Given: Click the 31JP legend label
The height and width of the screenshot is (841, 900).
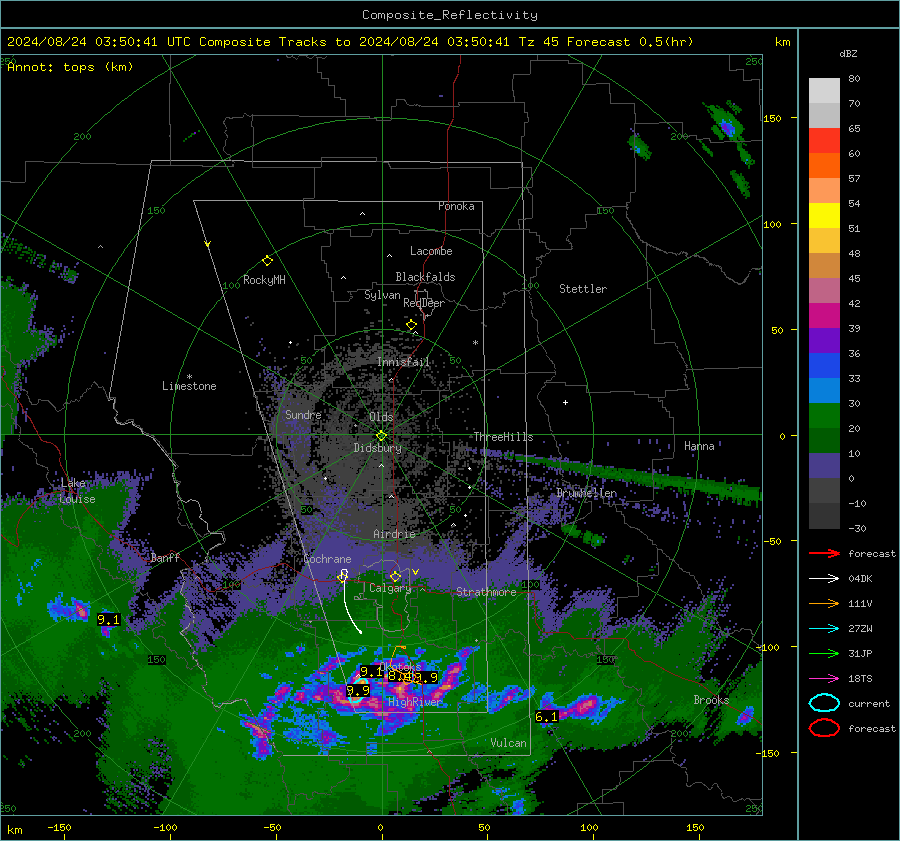Looking at the screenshot, I should (860, 653).
